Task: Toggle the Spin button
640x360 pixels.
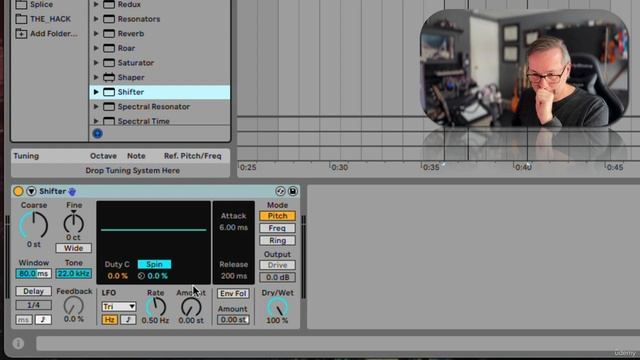Action: [154, 264]
